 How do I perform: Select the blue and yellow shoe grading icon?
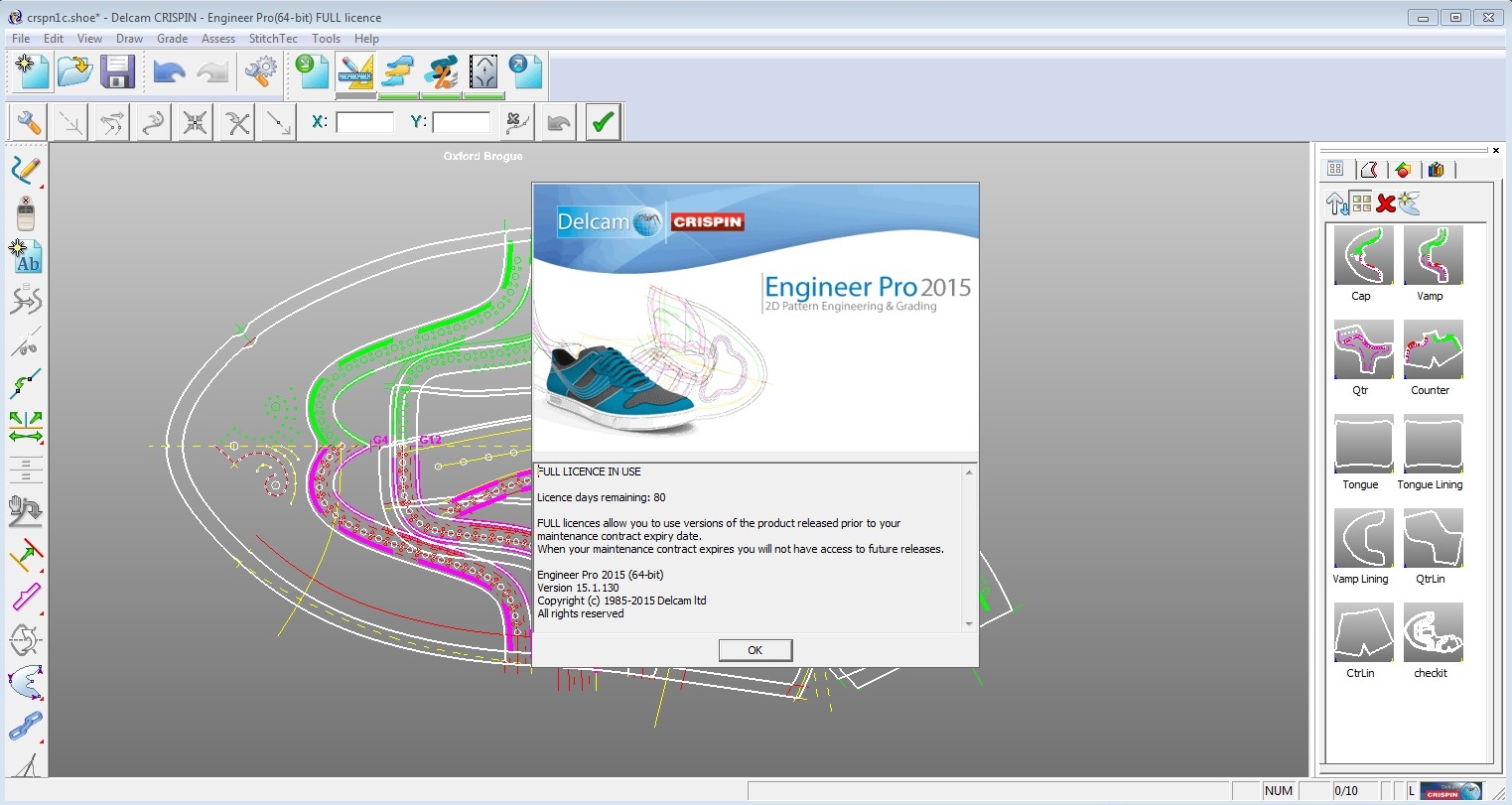click(x=398, y=72)
